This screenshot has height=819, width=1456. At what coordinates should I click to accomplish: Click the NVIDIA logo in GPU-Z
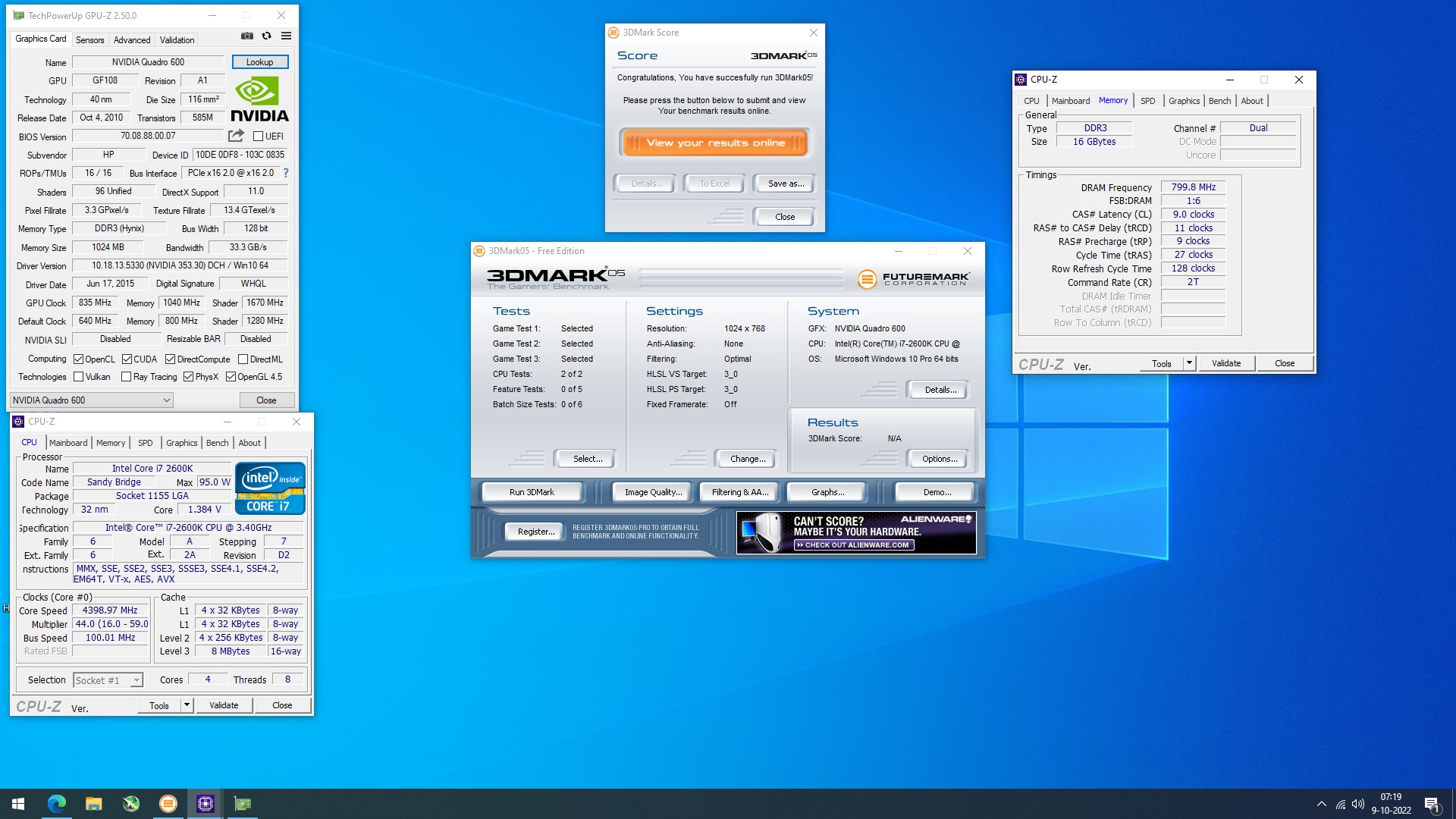pos(259,99)
